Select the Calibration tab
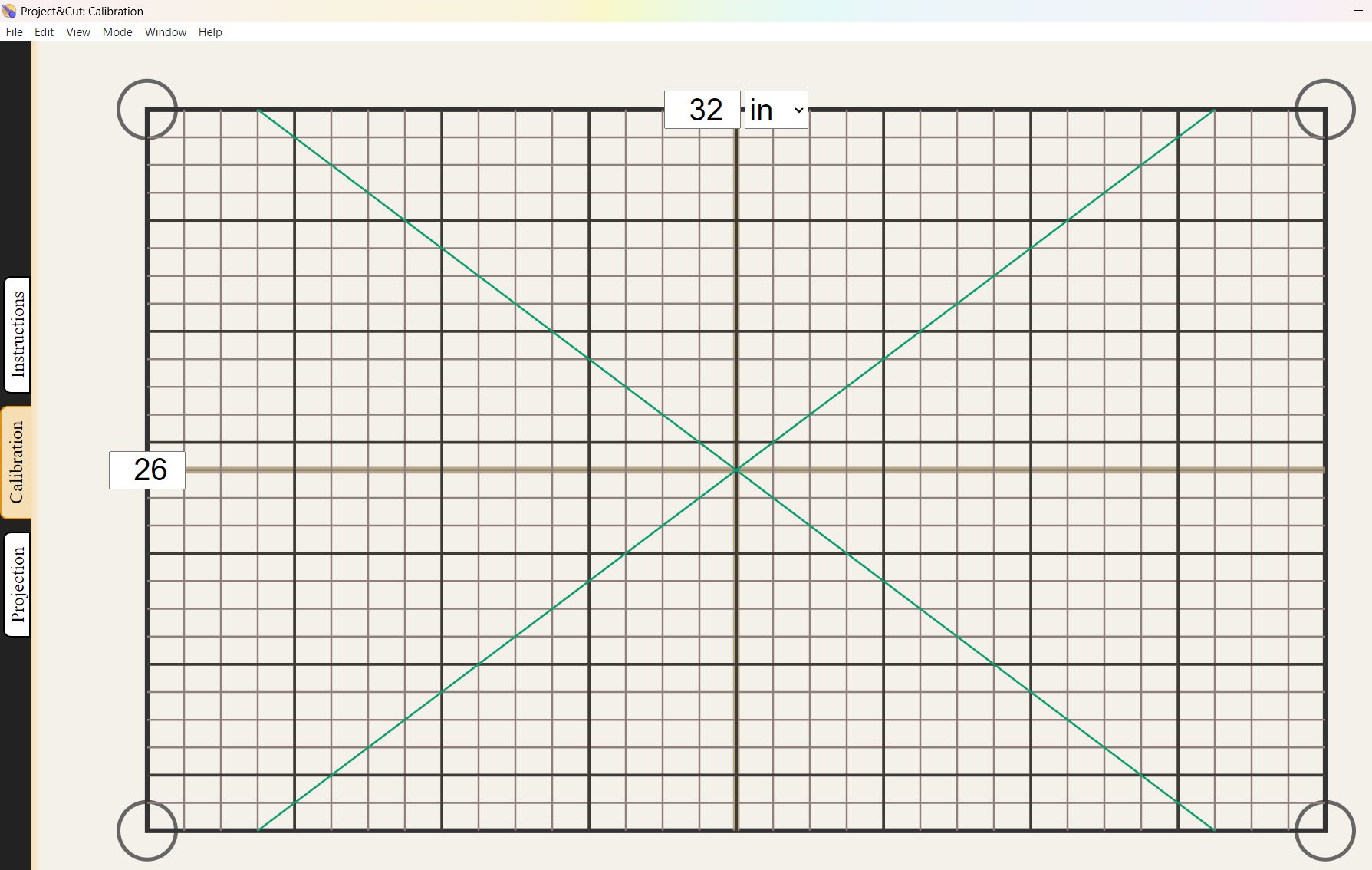Image resolution: width=1372 pixels, height=870 pixels. pos(16,461)
